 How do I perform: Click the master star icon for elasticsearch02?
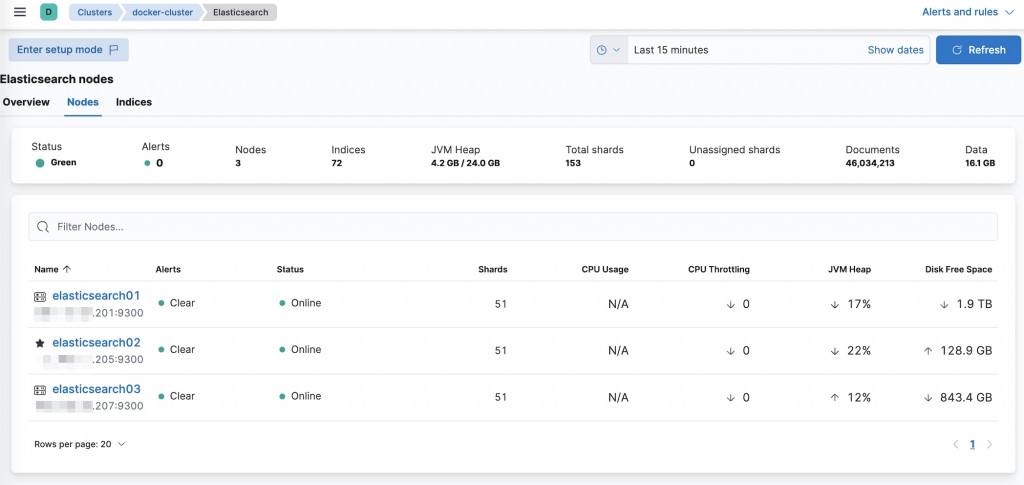(40, 343)
